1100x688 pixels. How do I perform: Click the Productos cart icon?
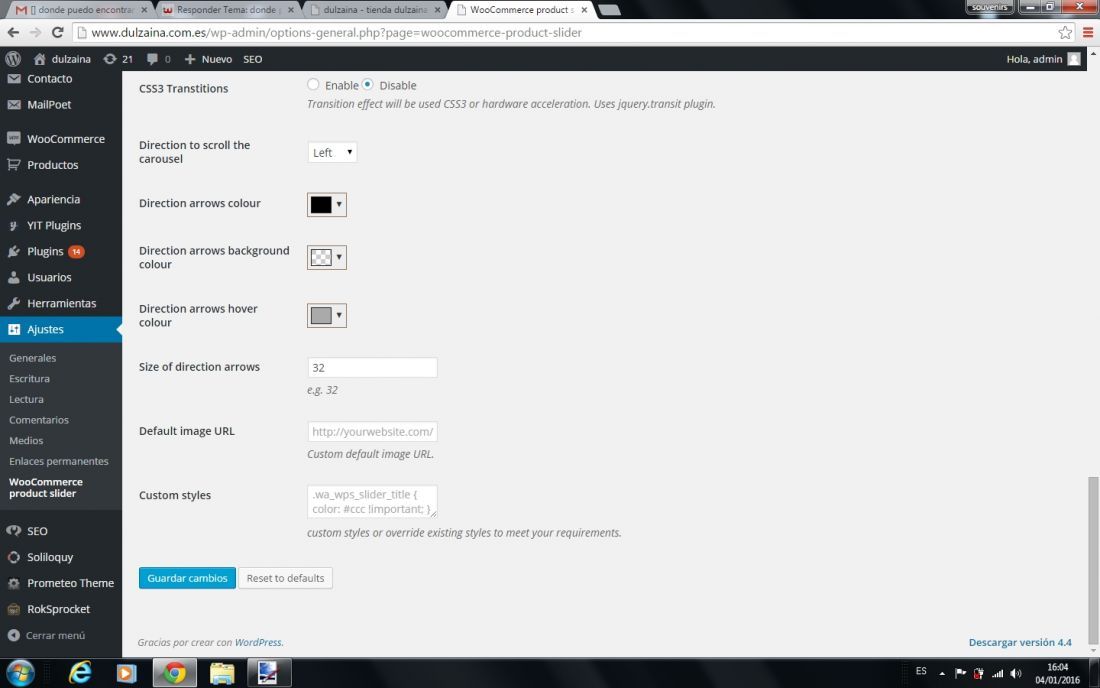point(13,165)
